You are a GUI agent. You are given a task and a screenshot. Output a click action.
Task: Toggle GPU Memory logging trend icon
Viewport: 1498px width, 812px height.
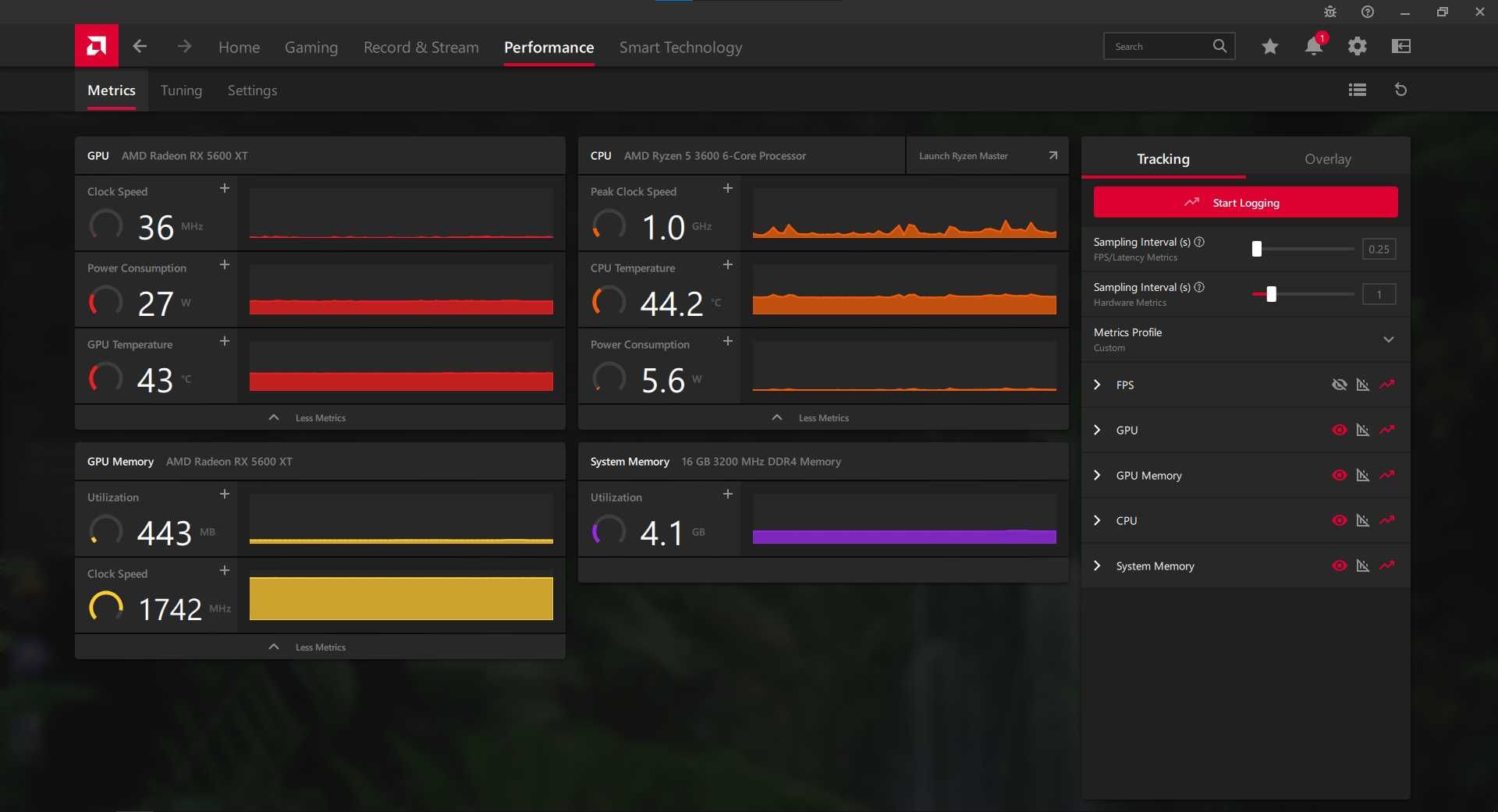pyautogui.click(x=1387, y=475)
